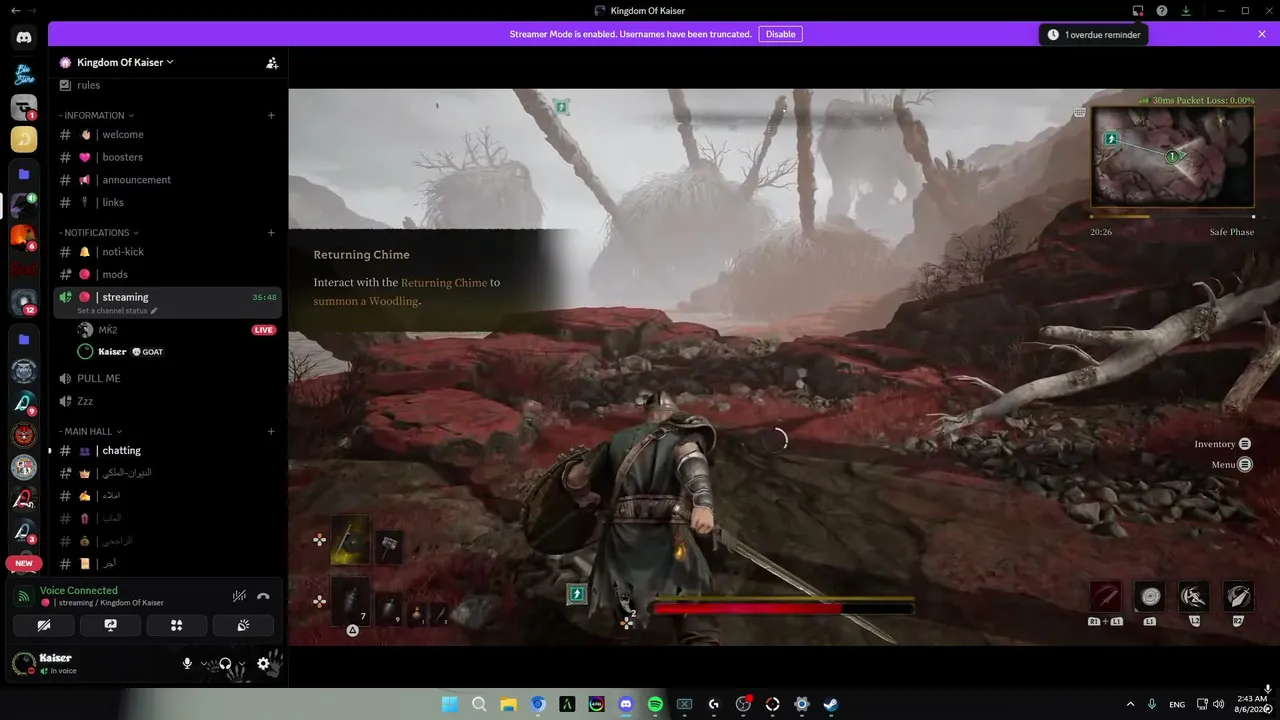Open the announcement channel
The height and width of the screenshot is (720, 1280).
click(167, 180)
